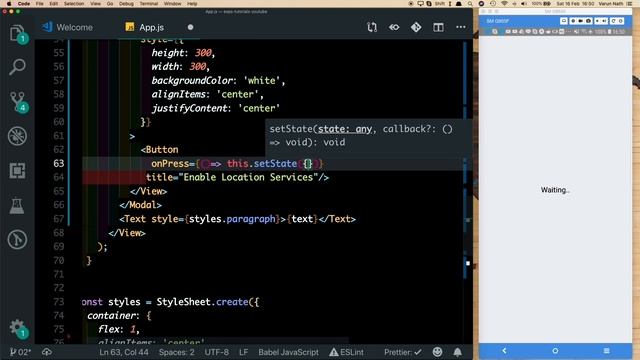Open the Help menu
The height and width of the screenshot is (360, 640).
[x=192, y=4]
